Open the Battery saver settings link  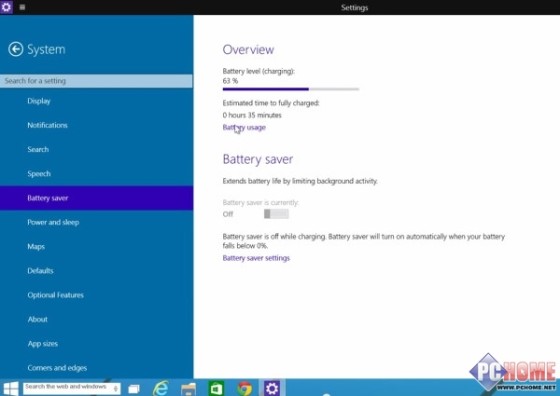tap(256, 258)
